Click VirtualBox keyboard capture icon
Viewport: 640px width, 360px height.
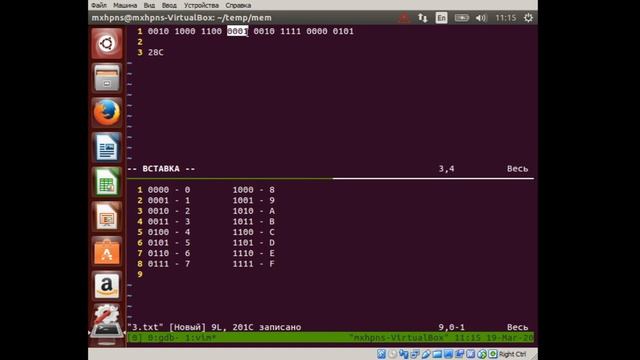[493, 354]
